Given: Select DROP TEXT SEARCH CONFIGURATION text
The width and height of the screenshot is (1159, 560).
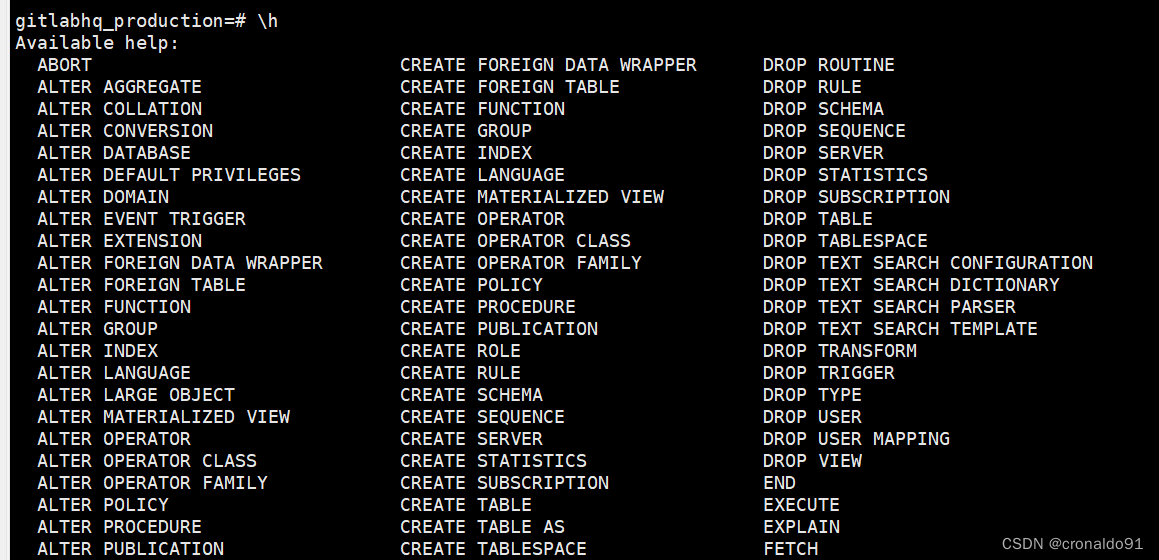Looking at the screenshot, I should click(928, 263).
